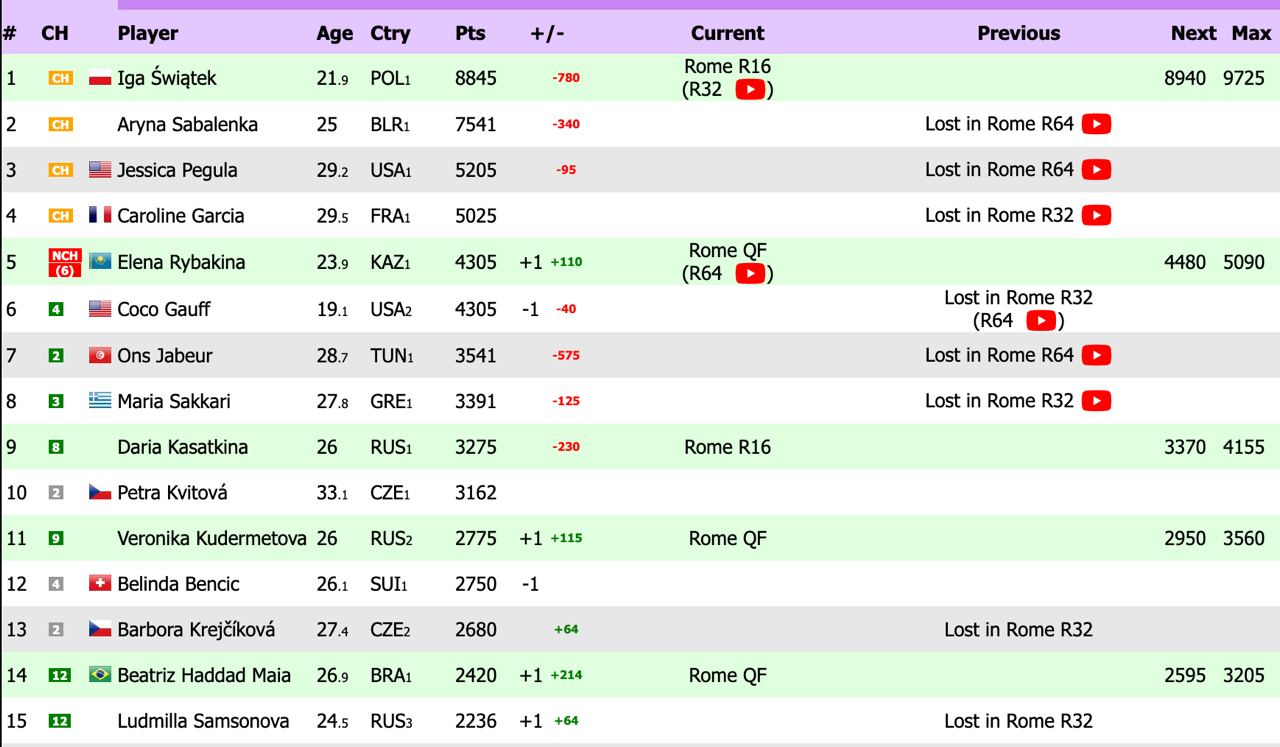Image resolution: width=1280 pixels, height=747 pixels.
Task: Open Jessica Pegula's Rome R64 YouTube video
Action: click(x=1096, y=170)
